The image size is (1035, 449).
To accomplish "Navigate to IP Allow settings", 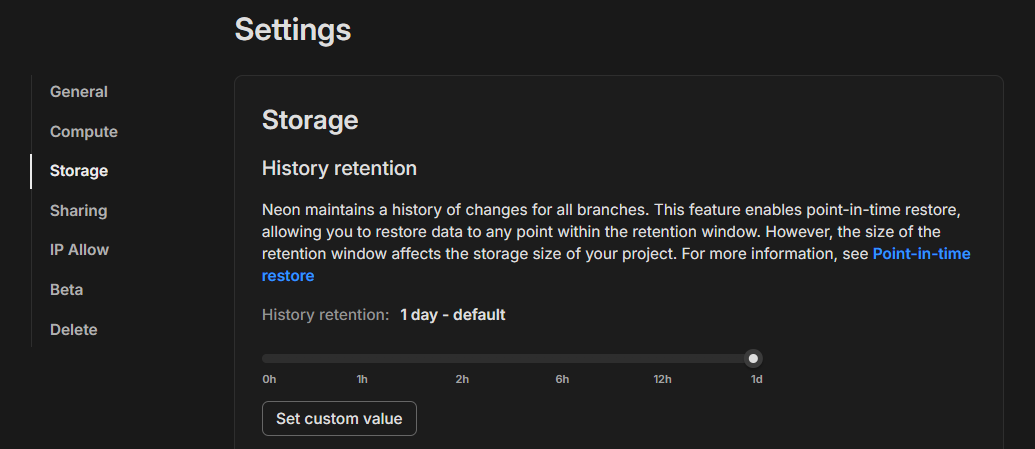I will [79, 250].
